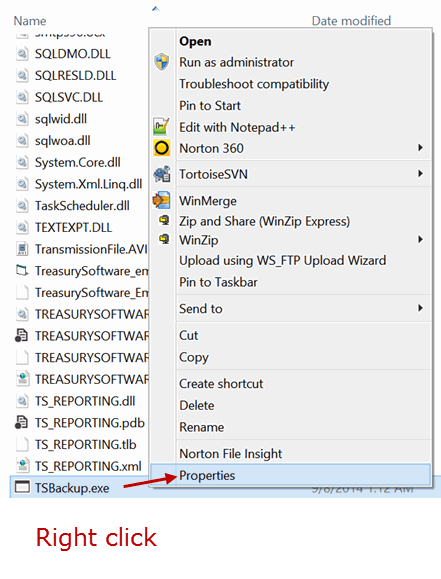Click the TaskScheduler.dll file icon
This screenshot has width=441, height=579.
coord(22,206)
